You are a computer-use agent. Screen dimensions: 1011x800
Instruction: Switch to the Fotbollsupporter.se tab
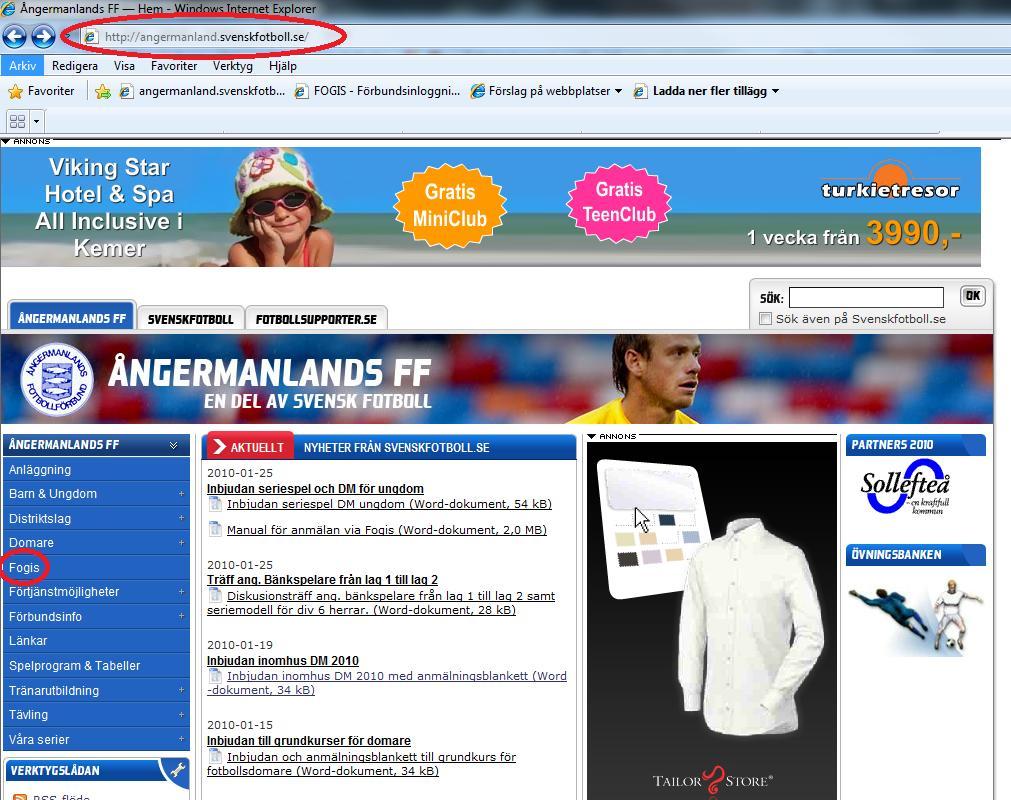[316, 318]
